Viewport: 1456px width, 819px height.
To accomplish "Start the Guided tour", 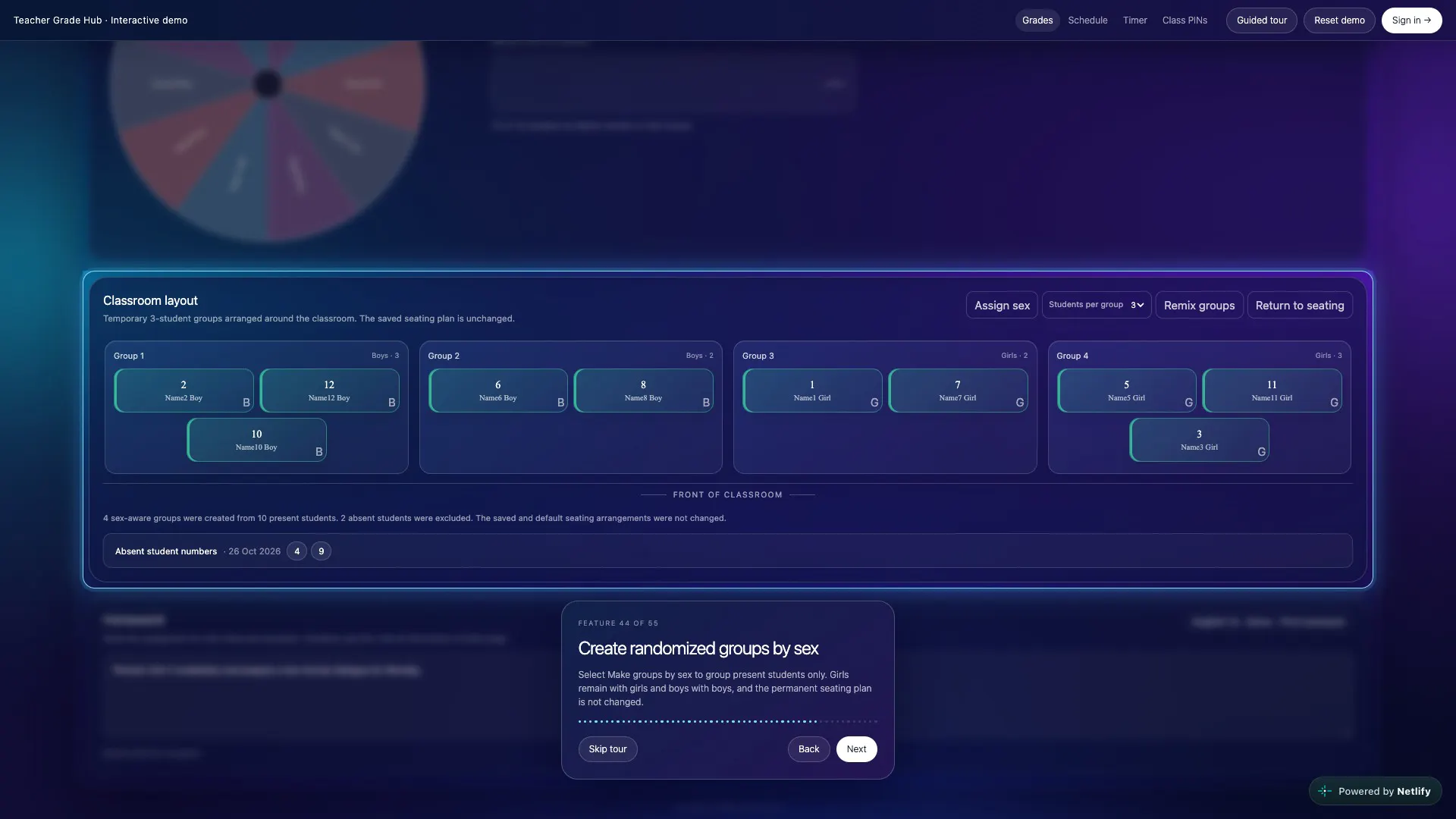I will [1261, 20].
